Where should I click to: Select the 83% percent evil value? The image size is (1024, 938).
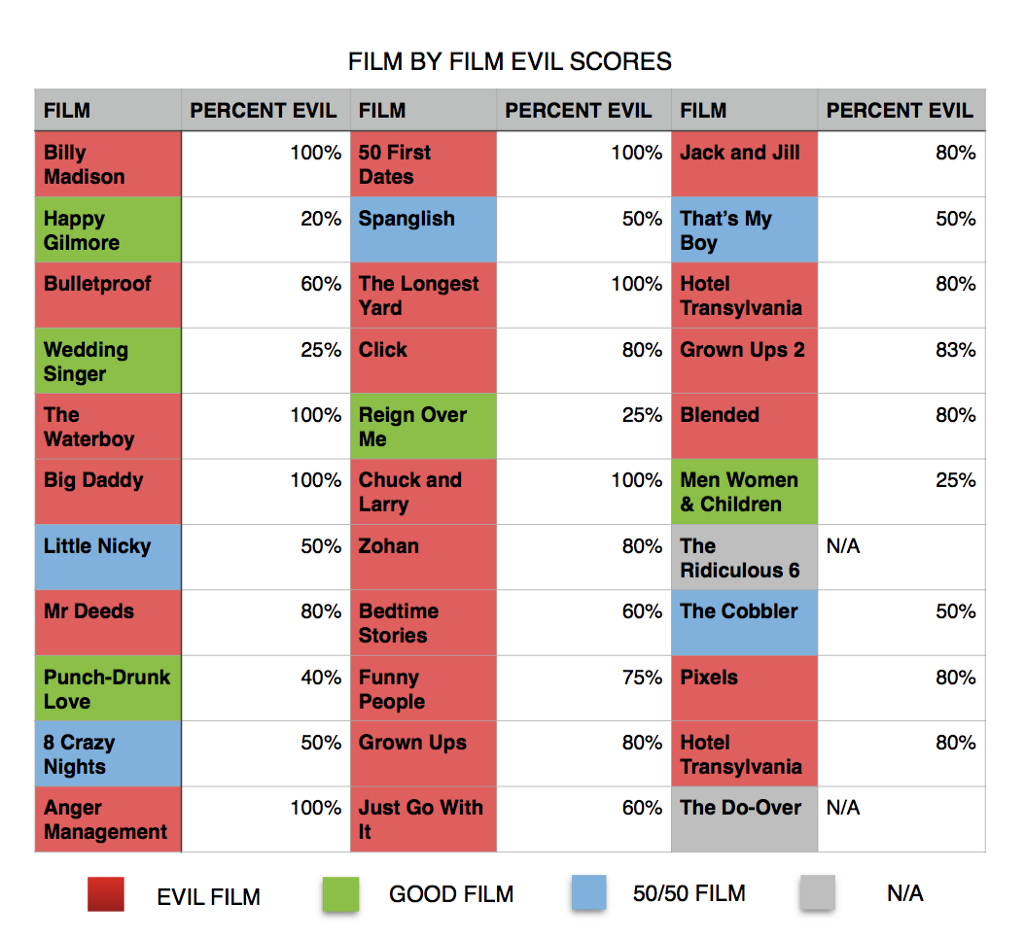point(955,350)
